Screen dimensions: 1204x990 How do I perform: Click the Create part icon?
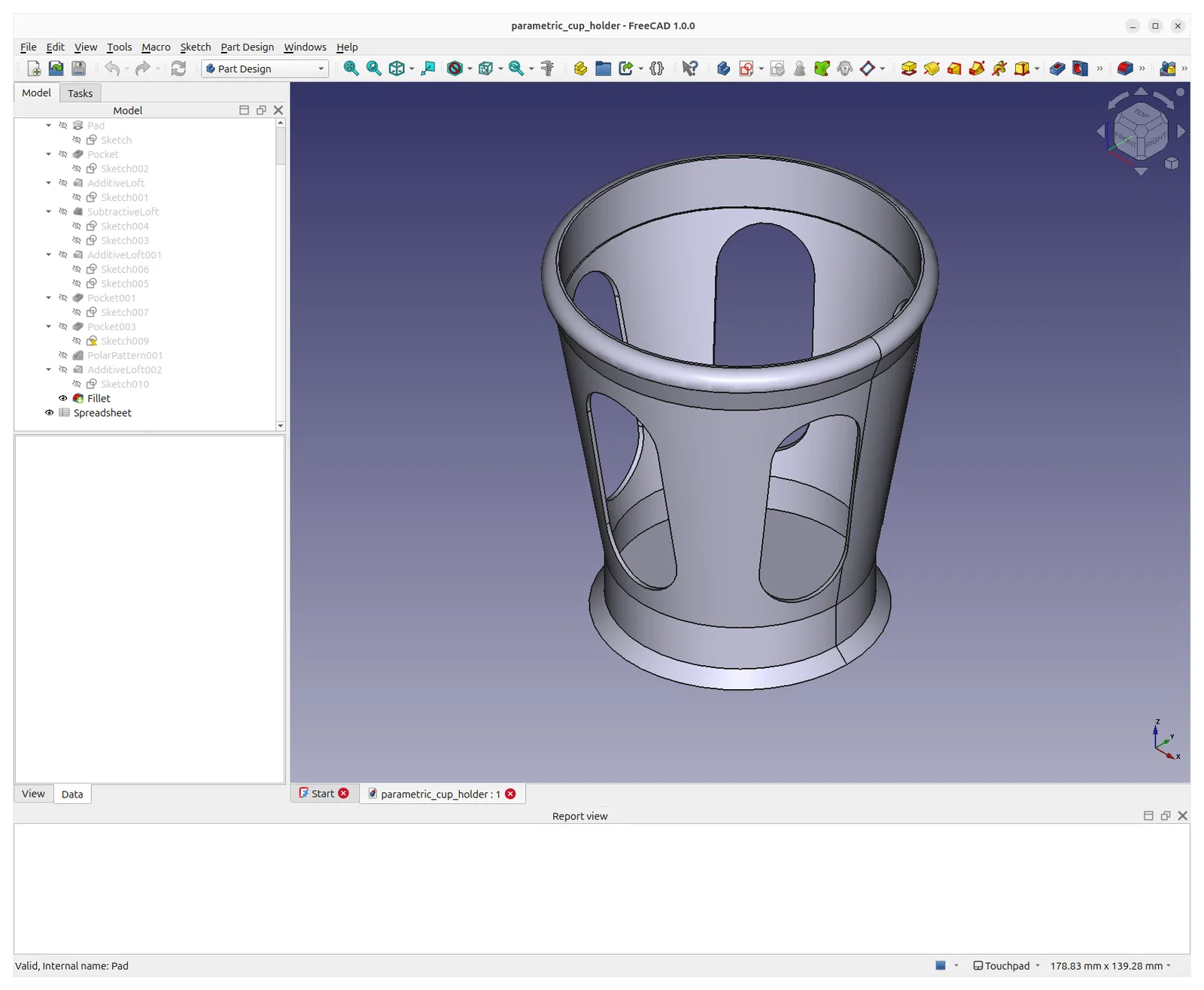pyautogui.click(x=580, y=68)
